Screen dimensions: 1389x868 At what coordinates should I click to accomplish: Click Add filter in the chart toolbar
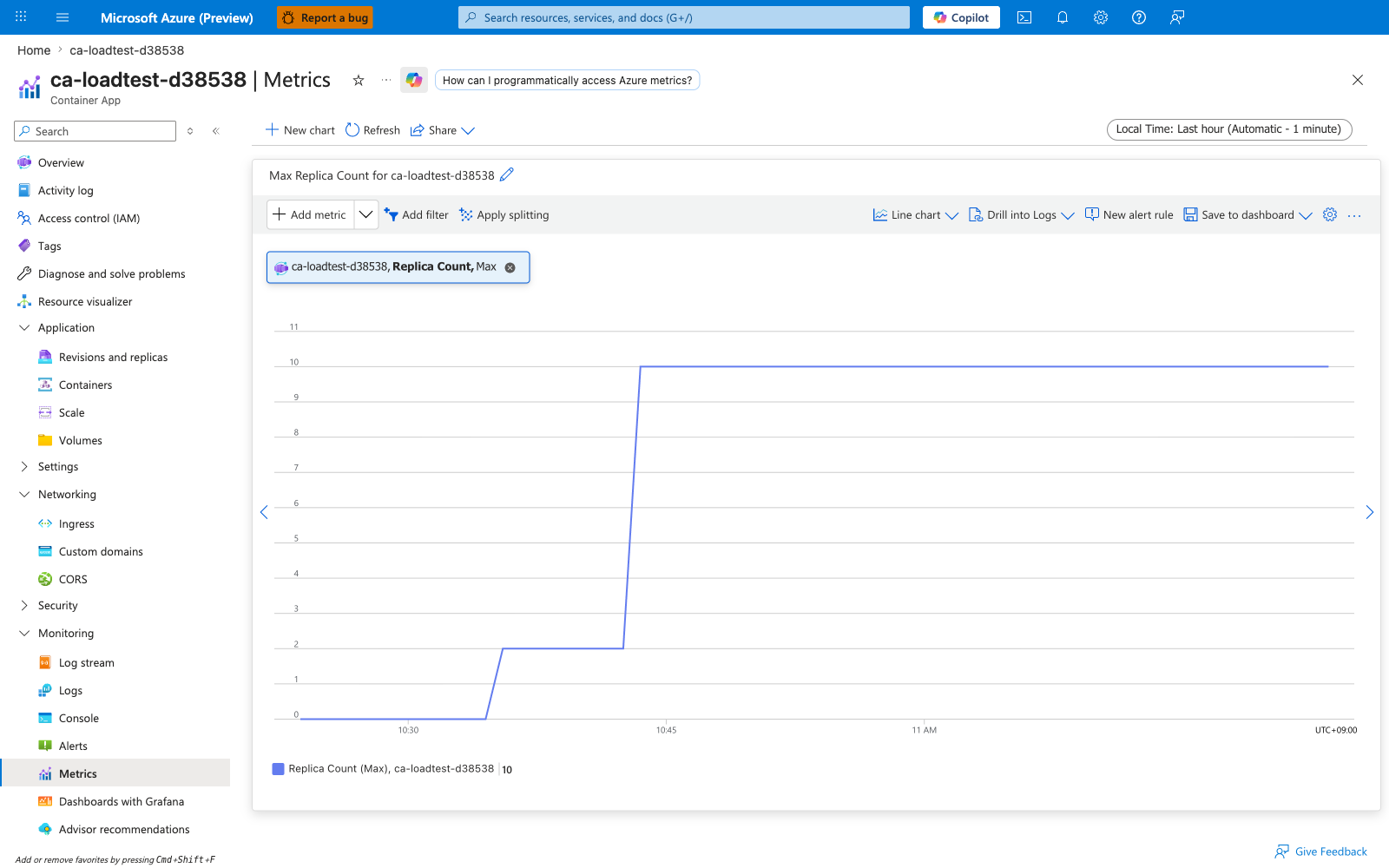[417, 215]
